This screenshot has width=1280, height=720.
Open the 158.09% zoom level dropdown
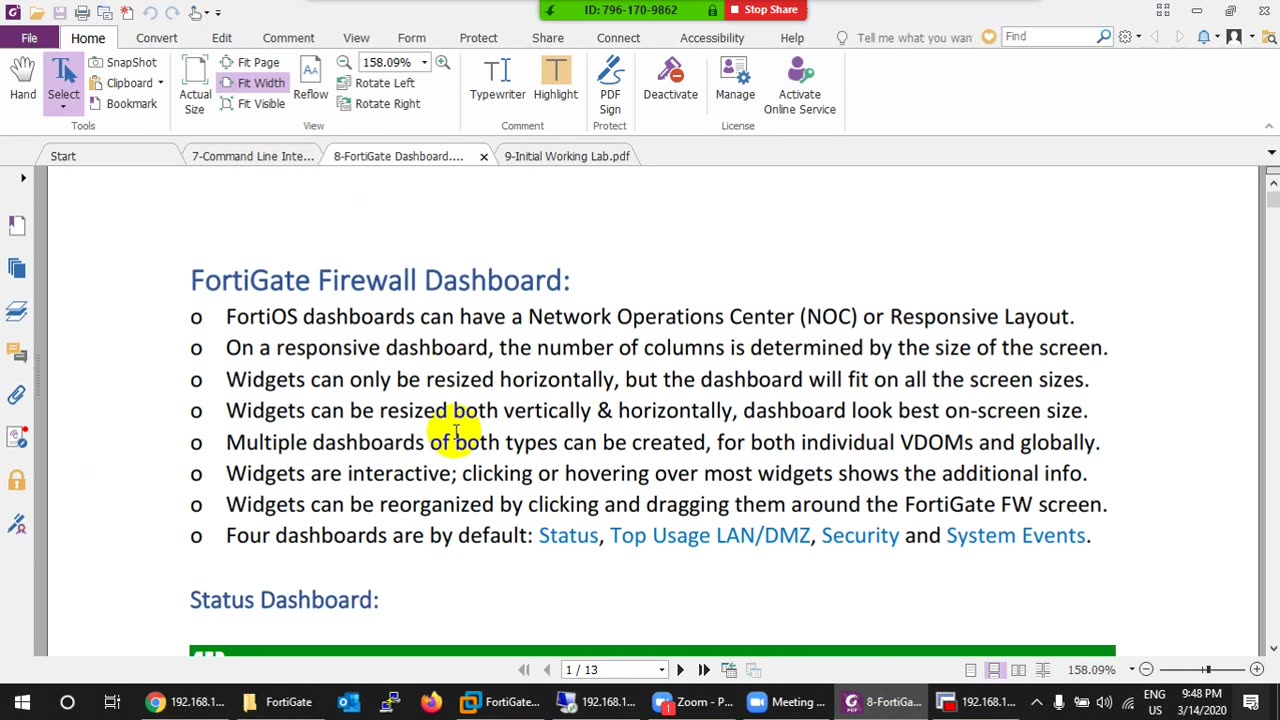click(424, 63)
